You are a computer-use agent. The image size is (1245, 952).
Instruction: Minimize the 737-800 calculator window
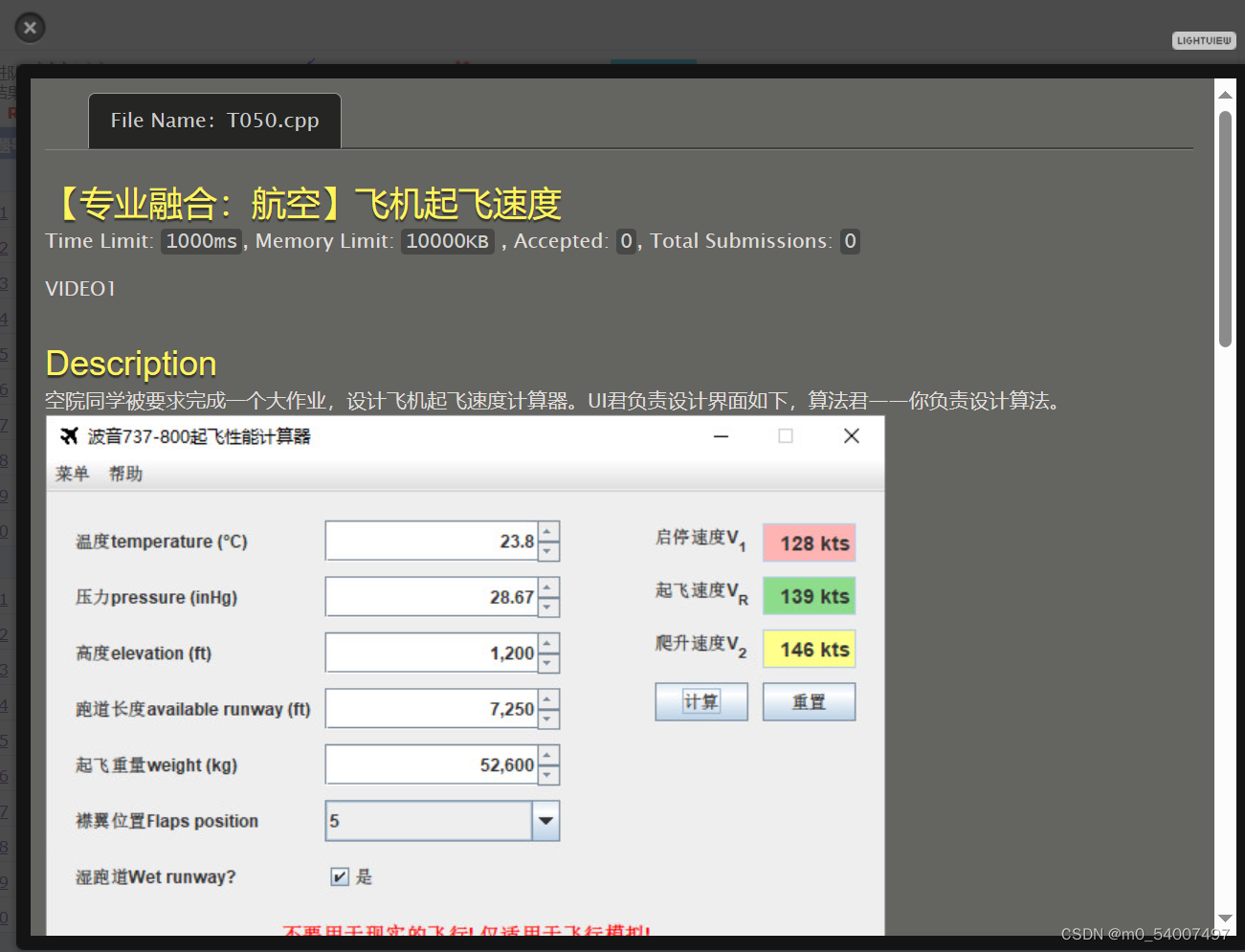(722, 436)
